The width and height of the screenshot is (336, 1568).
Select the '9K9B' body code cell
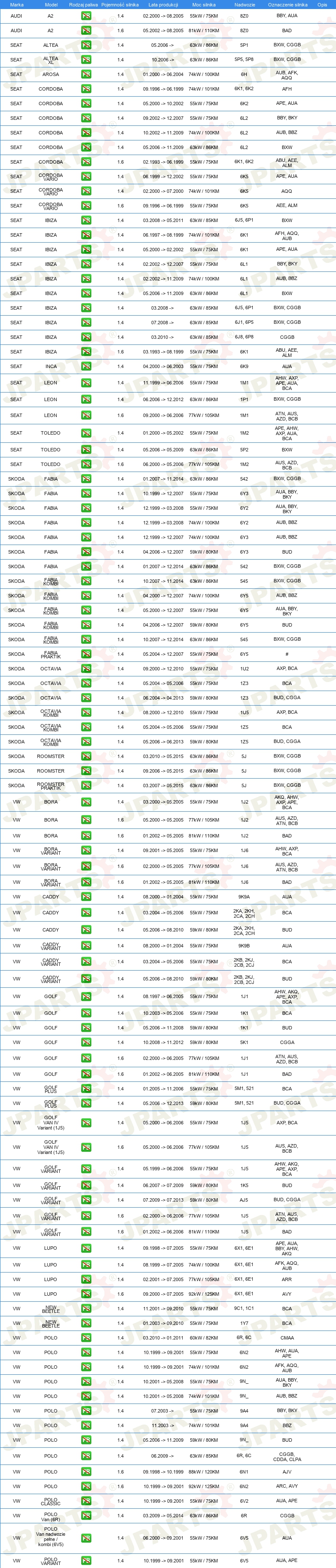pos(244,946)
